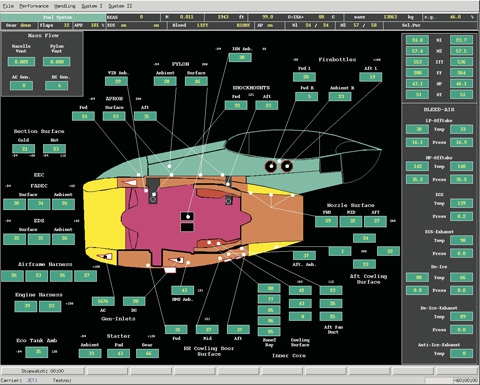480x385 pixels.
Task: Click the APRON Fwd value box
Action: (x=83, y=116)
